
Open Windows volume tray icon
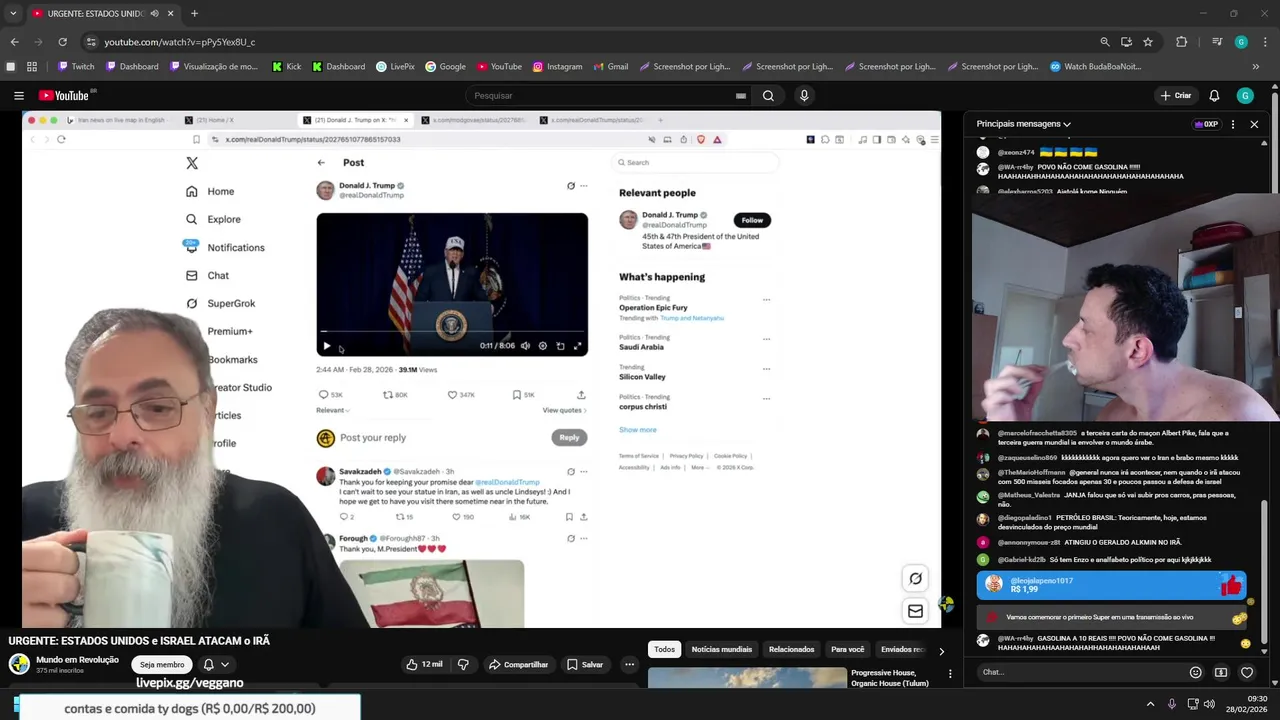(1209, 704)
